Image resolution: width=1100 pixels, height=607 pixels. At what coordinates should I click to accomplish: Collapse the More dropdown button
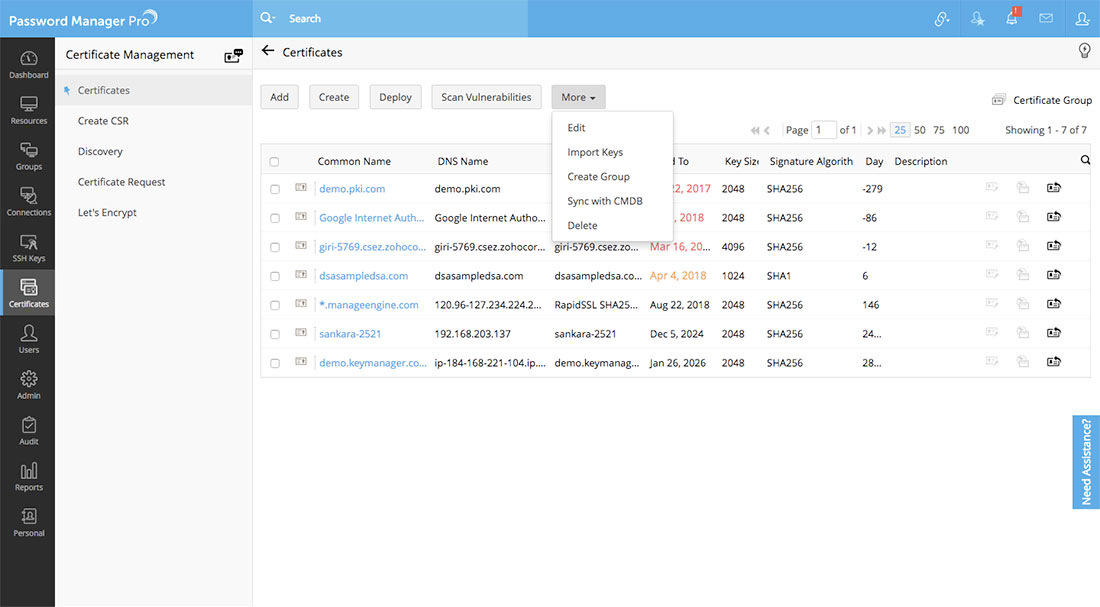[x=578, y=97]
